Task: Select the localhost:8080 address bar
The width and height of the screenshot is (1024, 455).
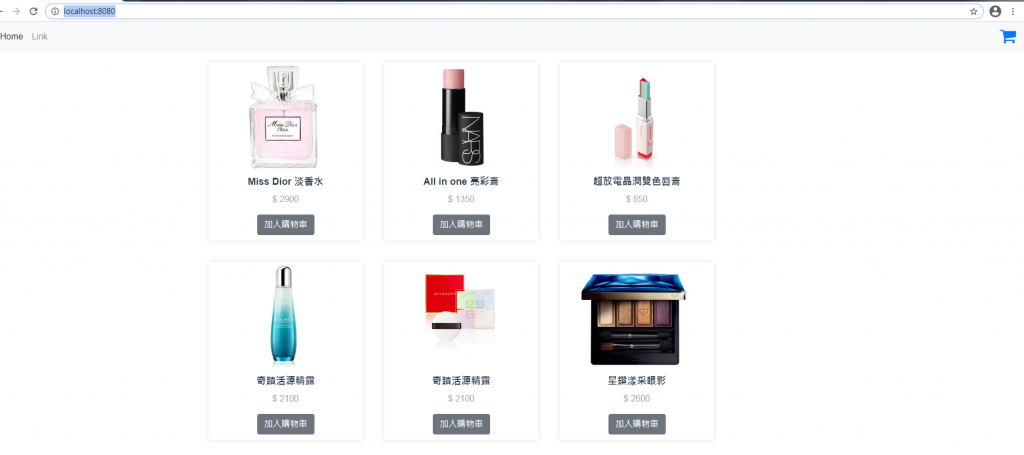Action: pyautogui.click(x=514, y=11)
